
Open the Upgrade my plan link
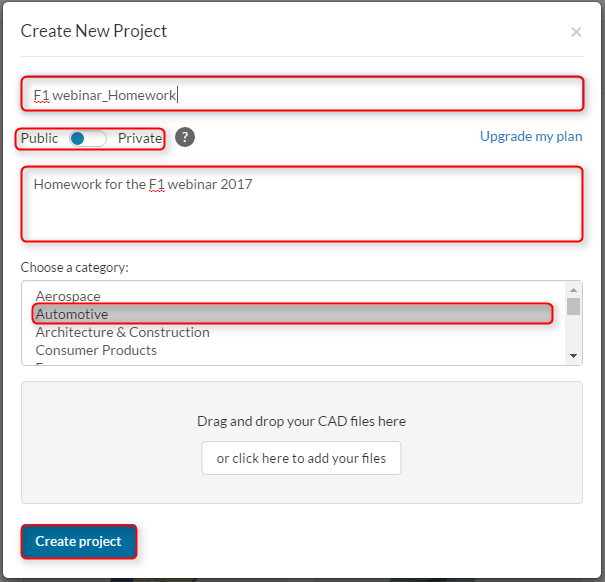coord(531,136)
